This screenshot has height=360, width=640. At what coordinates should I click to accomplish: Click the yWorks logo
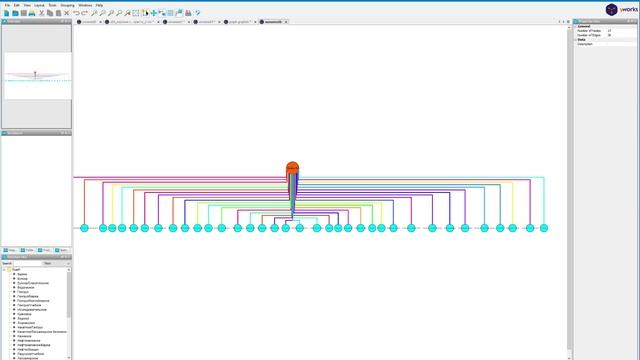pyautogui.click(x=621, y=9)
